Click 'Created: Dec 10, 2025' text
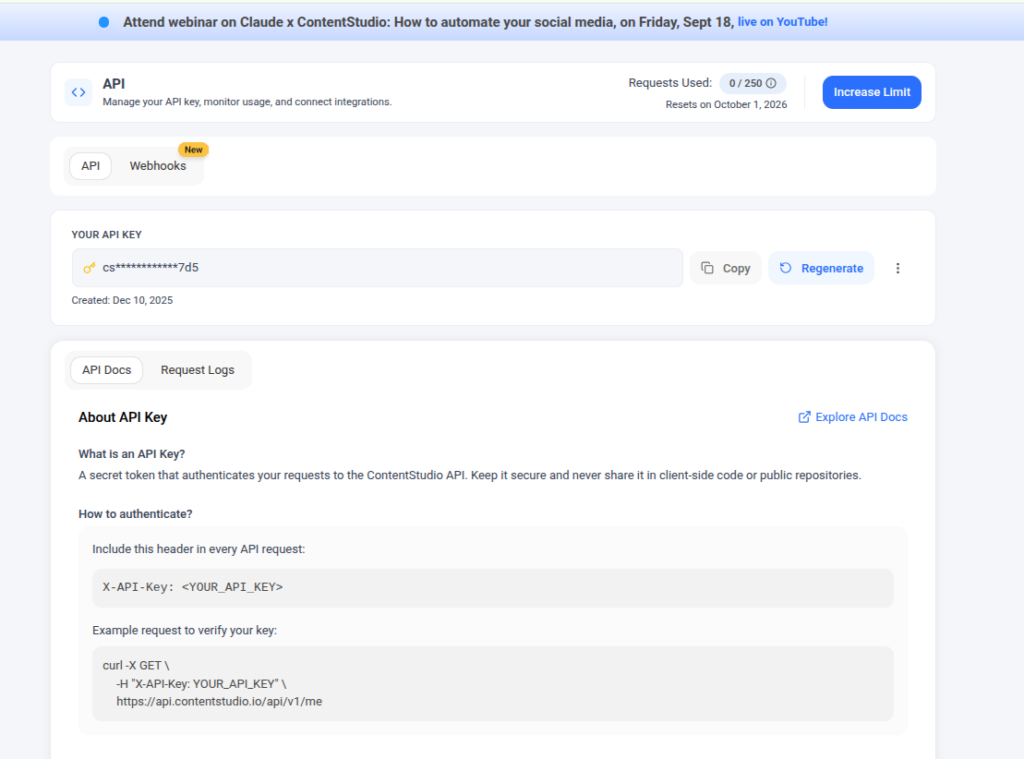The image size is (1024, 759). coord(122,300)
